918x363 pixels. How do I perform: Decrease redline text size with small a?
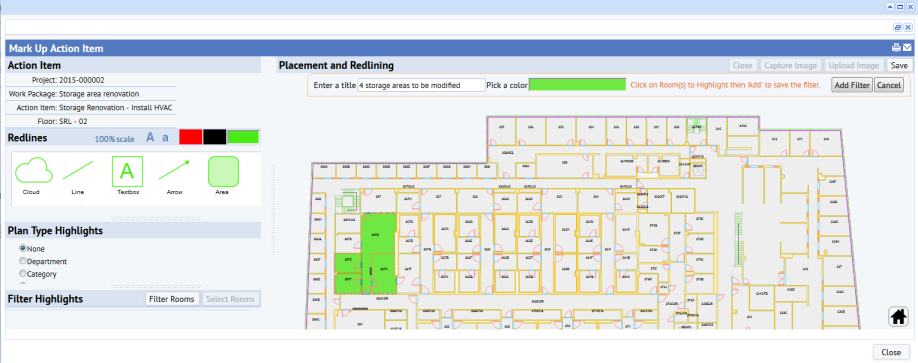(x=165, y=138)
